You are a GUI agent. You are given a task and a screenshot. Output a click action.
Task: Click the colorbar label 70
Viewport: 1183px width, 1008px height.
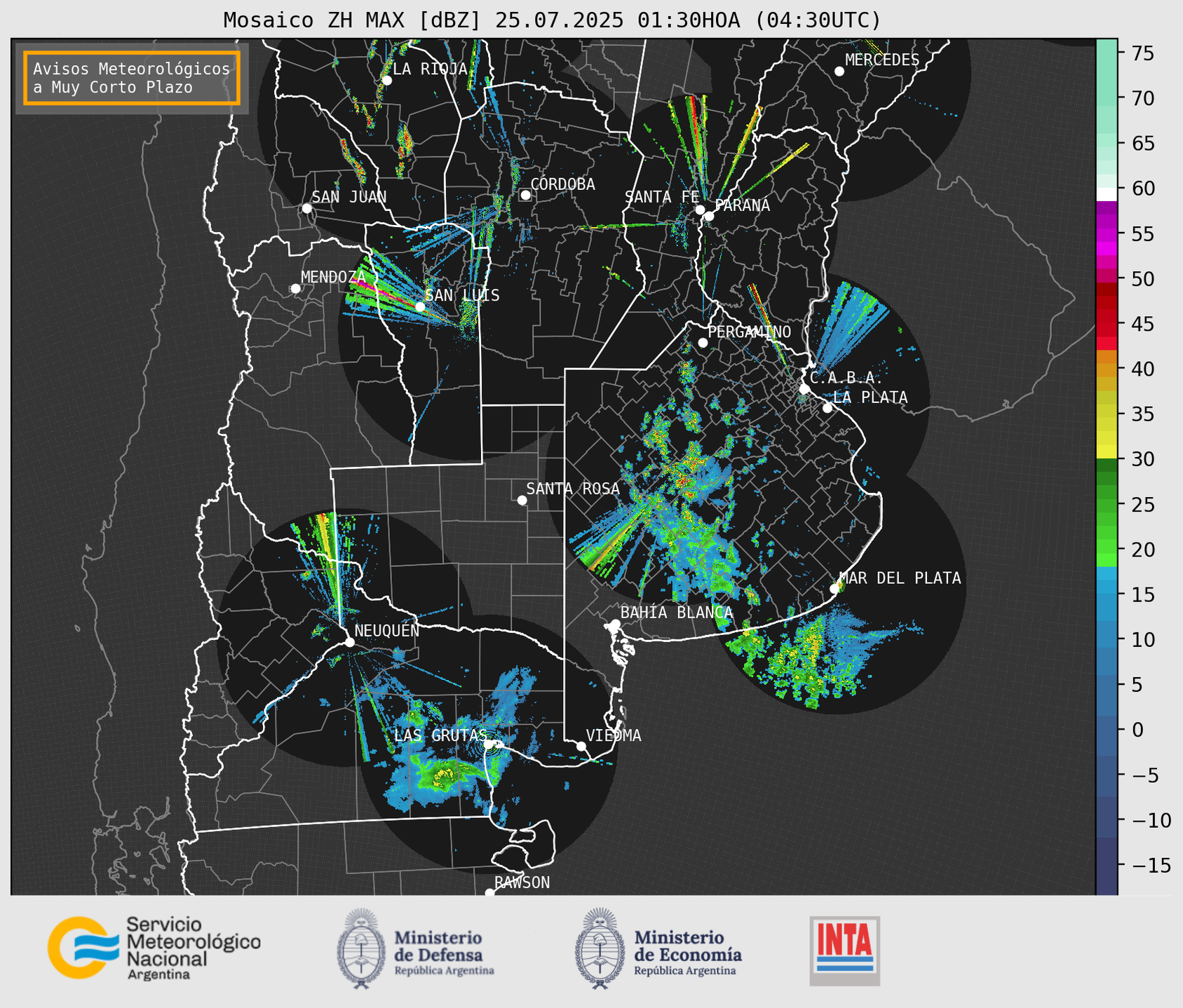[1143, 98]
